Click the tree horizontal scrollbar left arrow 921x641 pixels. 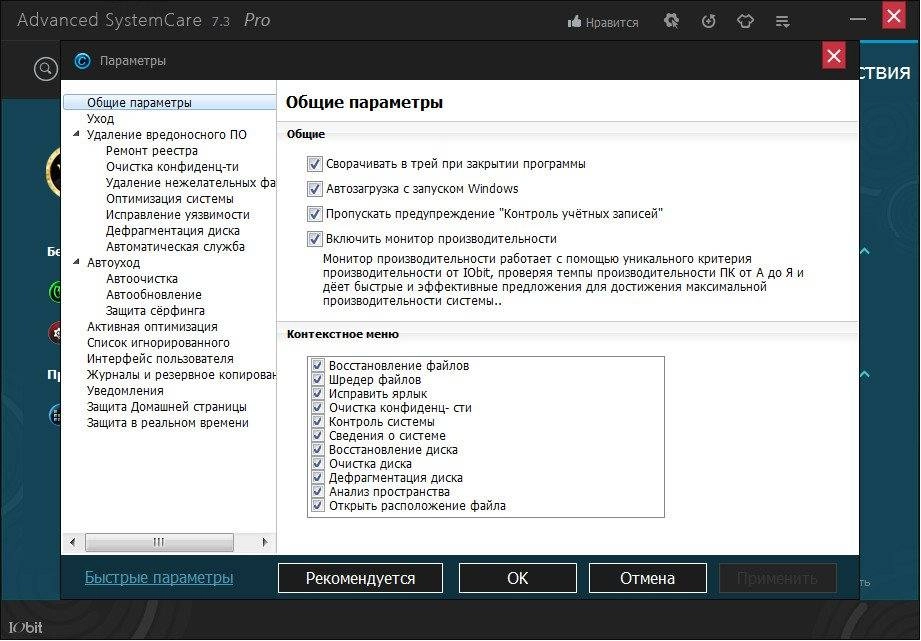[72, 542]
